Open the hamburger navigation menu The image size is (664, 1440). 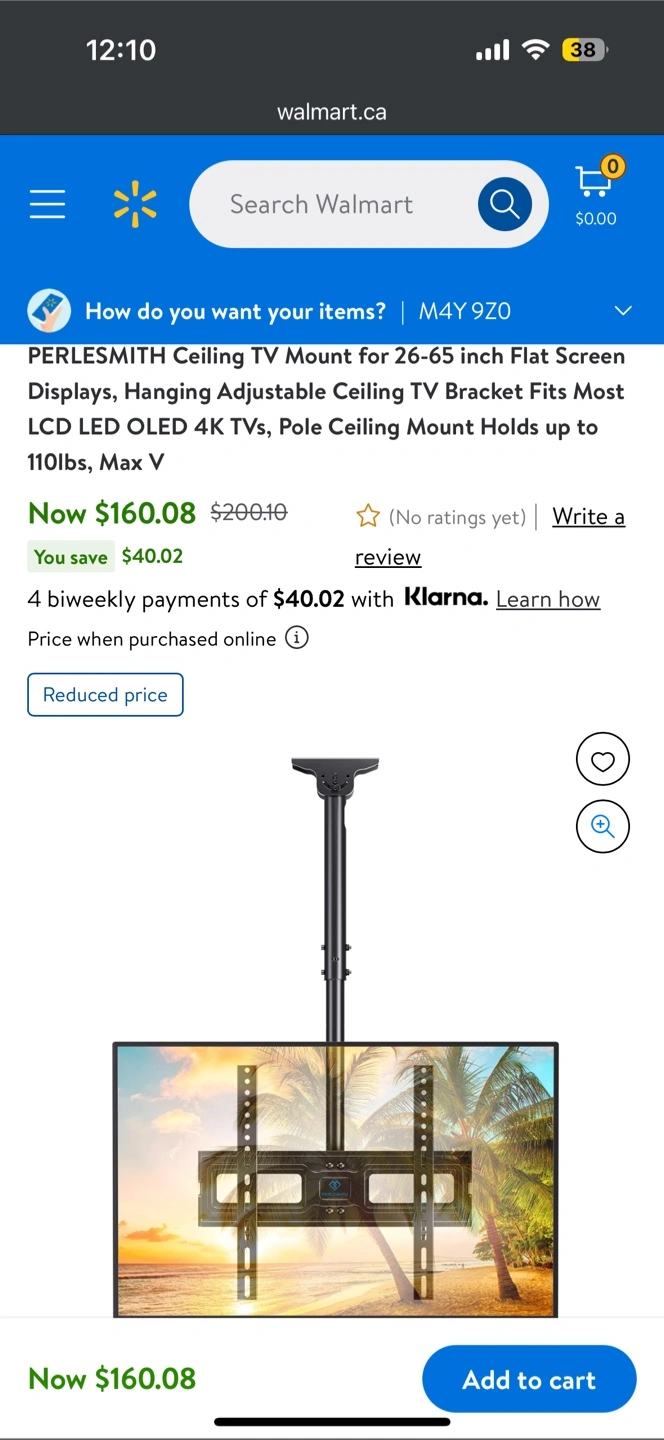pyautogui.click(x=47, y=204)
